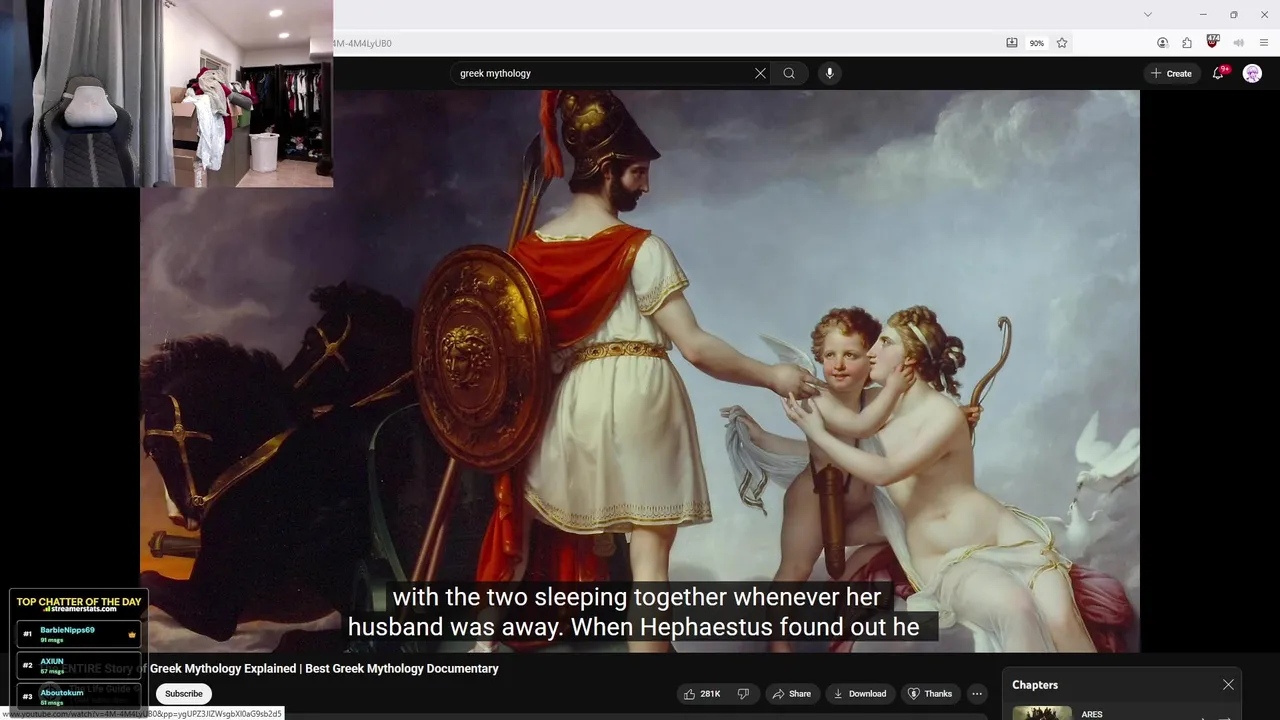Open the browser account profile icon
The image size is (1280, 720).
[1162, 43]
